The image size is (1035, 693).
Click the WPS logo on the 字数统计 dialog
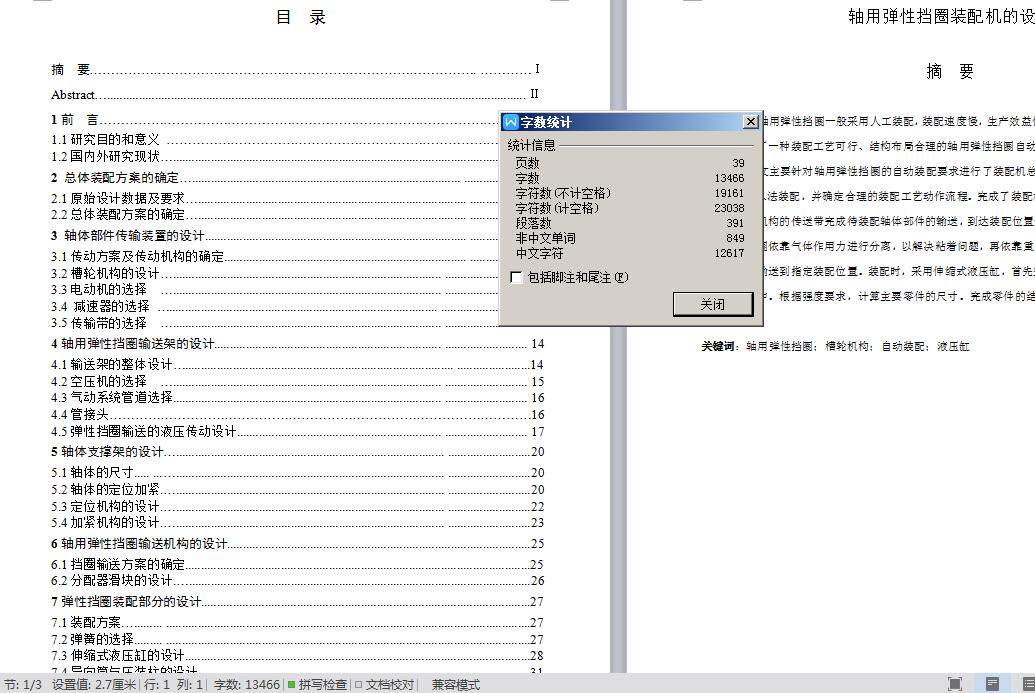tap(508, 121)
